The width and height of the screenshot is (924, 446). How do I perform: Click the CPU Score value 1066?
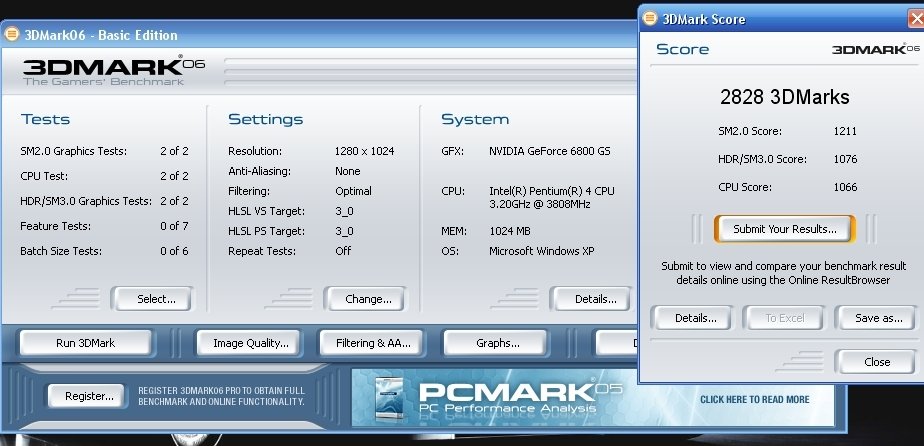(845, 187)
